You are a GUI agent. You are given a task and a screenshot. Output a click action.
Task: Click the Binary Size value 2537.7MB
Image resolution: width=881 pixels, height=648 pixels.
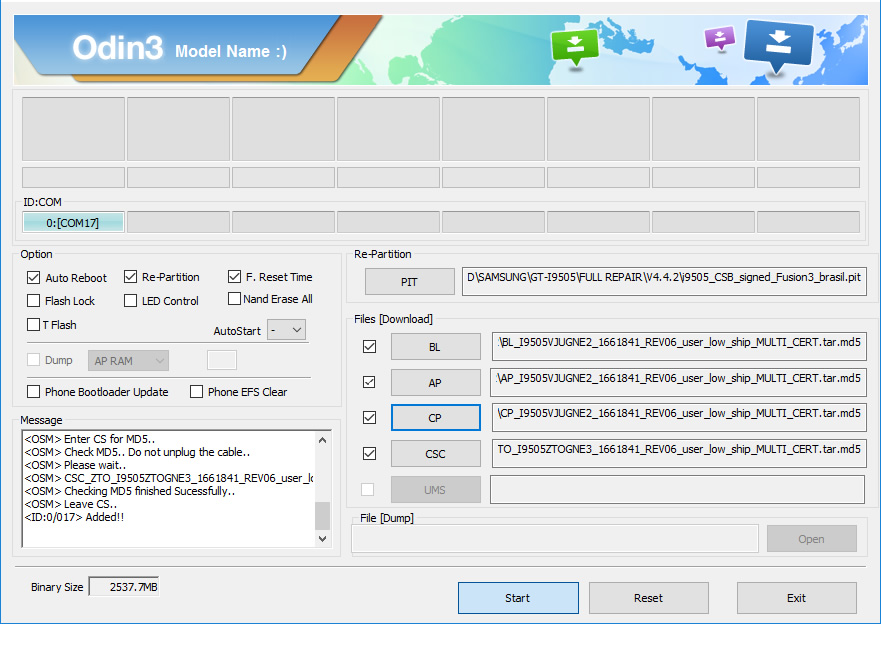(124, 587)
